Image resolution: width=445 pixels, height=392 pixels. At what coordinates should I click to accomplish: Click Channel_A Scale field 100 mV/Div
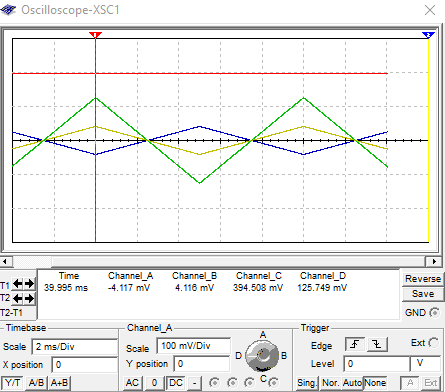click(x=193, y=346)
